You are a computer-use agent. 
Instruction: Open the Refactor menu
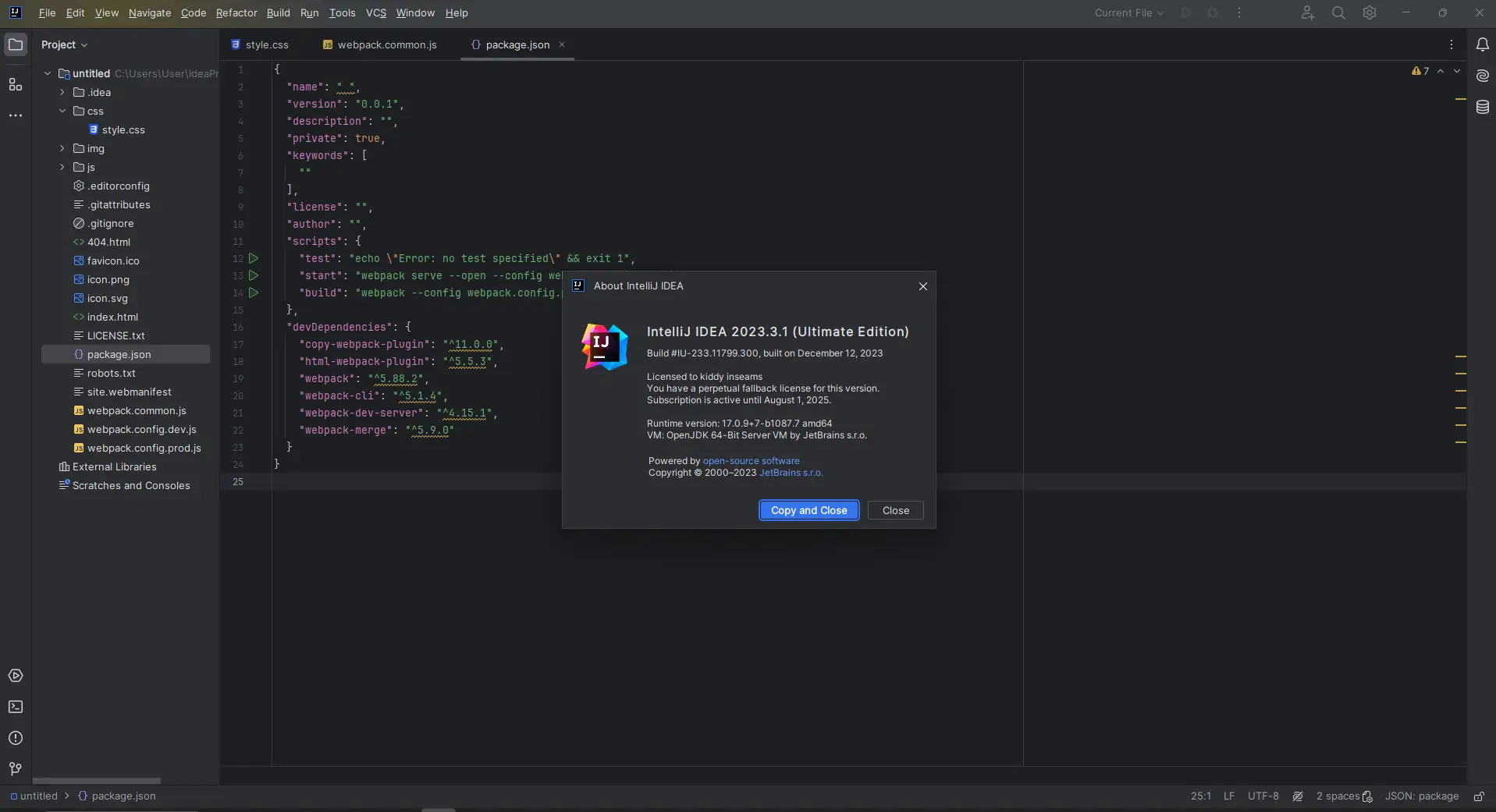[236, 12]
